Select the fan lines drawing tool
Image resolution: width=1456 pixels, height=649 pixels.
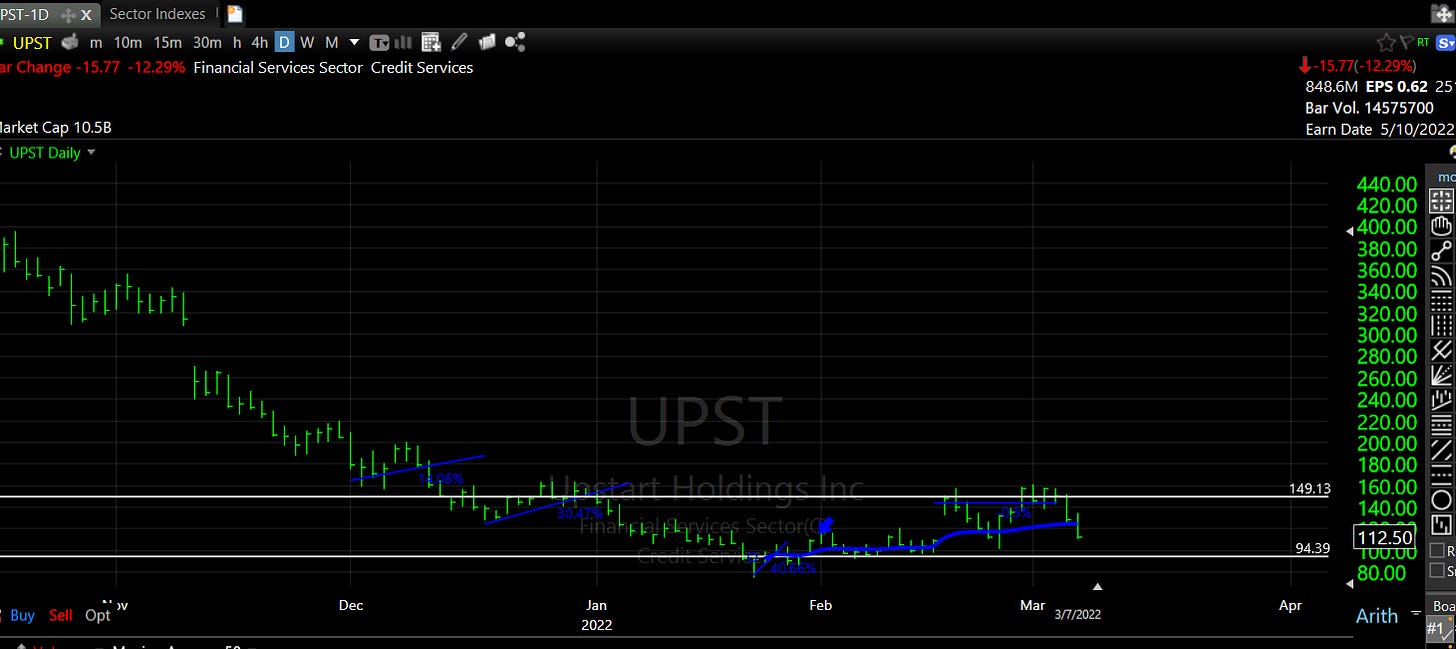pos(1441,375)
